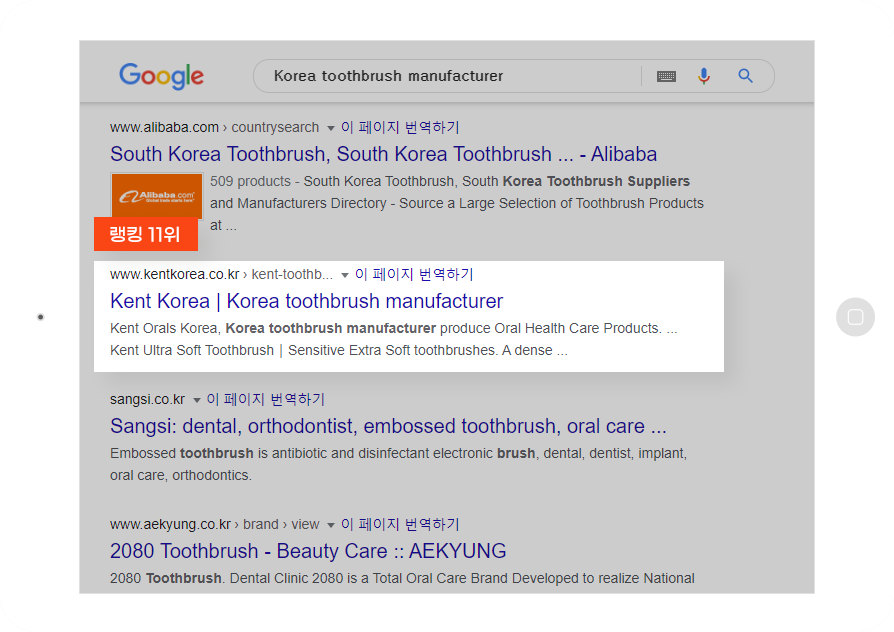Open the on-screen keyboard icon
This screenshot has width=894, height=632.
point(666,76)
